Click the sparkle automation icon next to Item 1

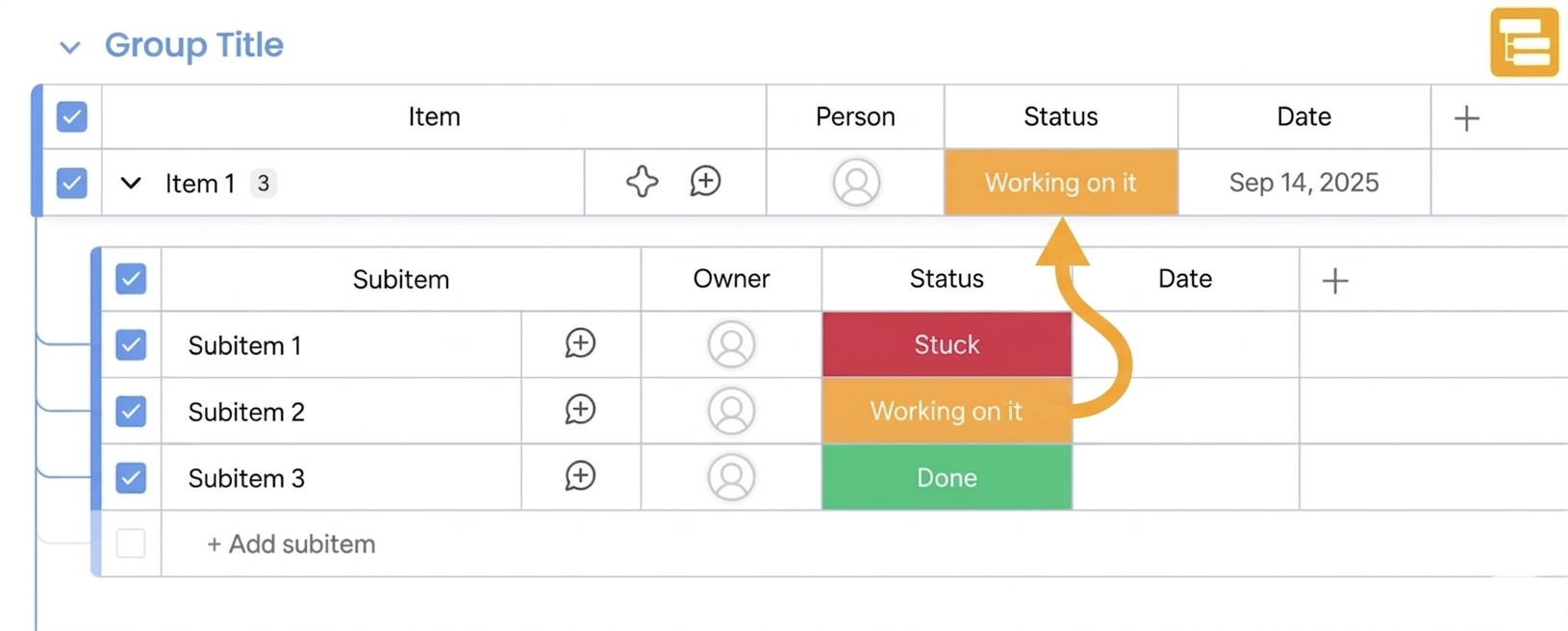tap(643, 182)
